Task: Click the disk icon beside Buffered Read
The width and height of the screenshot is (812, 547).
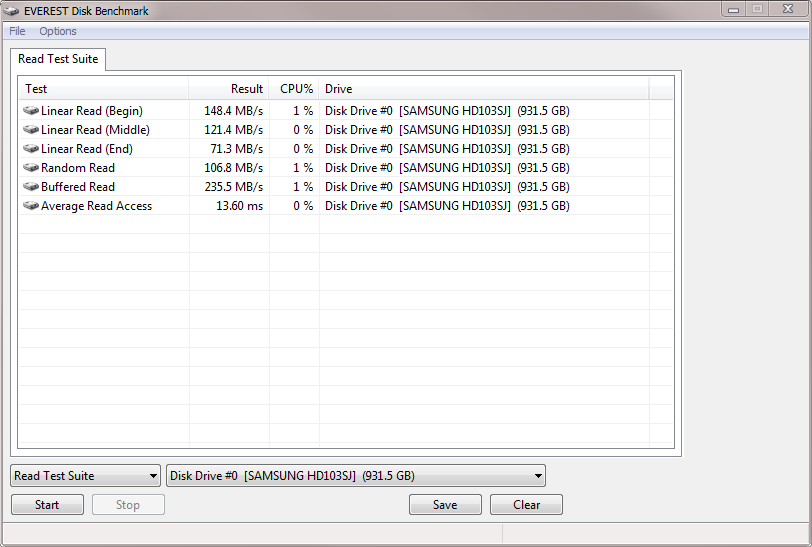Action: click(31, 186)
